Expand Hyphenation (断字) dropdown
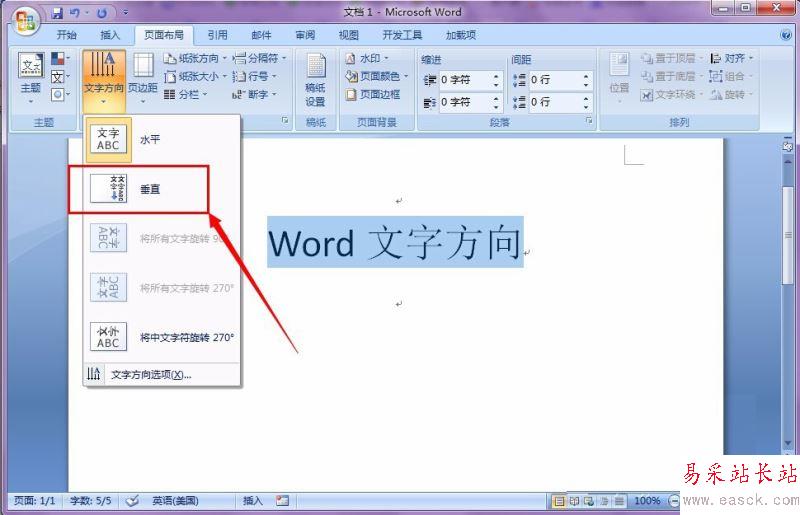Image resolution: width=800 pixels, height=515 pixels. pos(255,94)
